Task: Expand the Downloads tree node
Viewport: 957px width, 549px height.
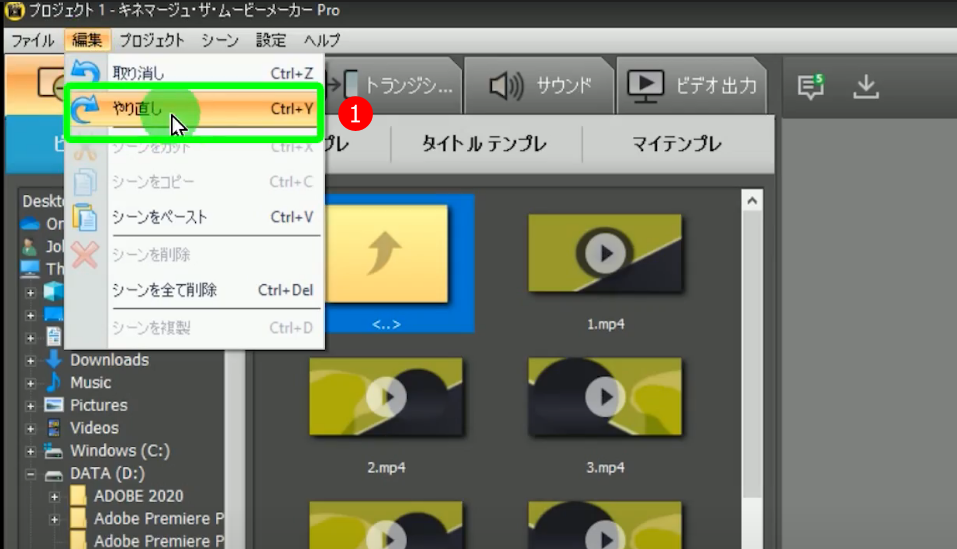Action: (31, 360)
